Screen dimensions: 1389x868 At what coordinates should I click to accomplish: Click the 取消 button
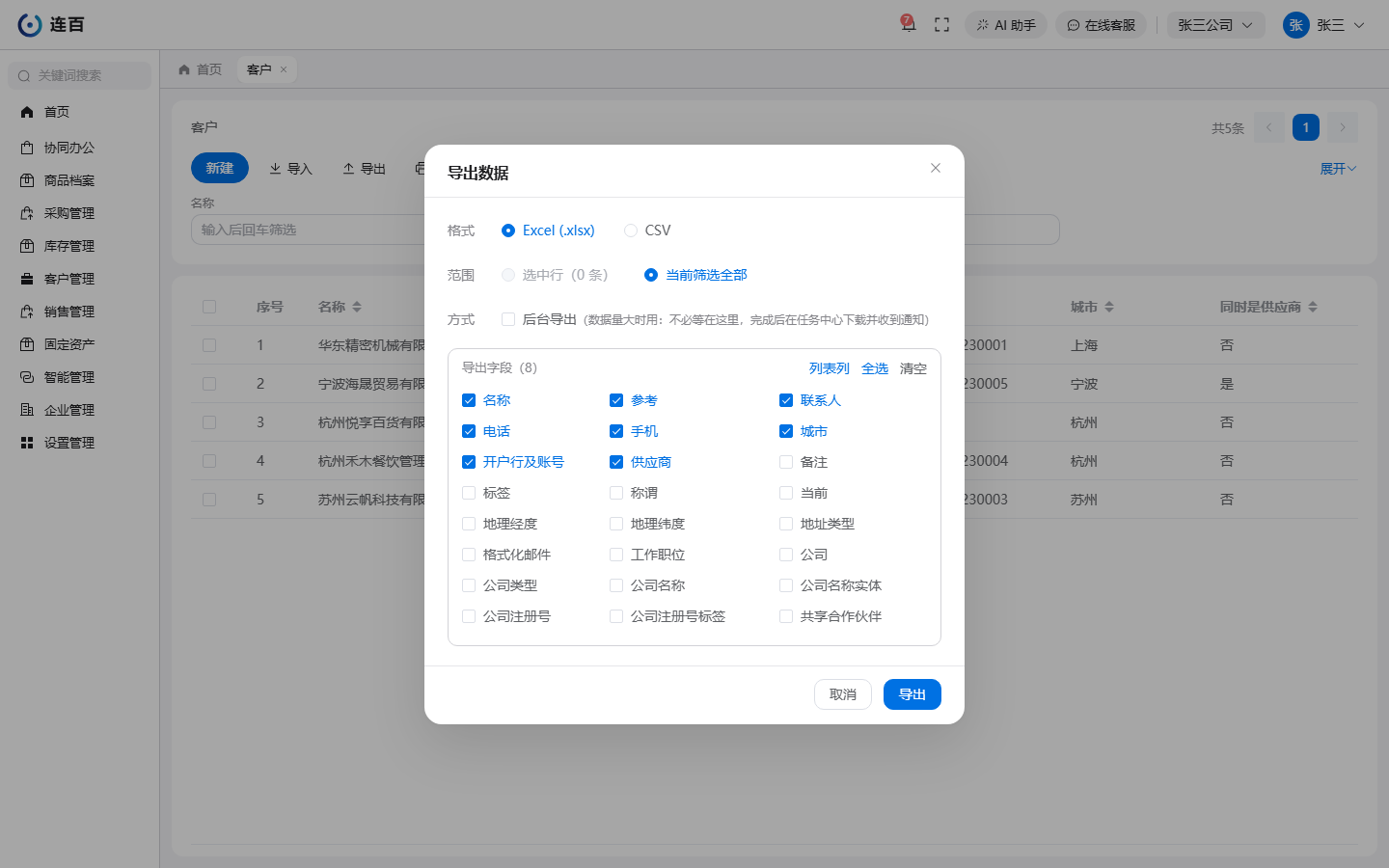point(843,694)
